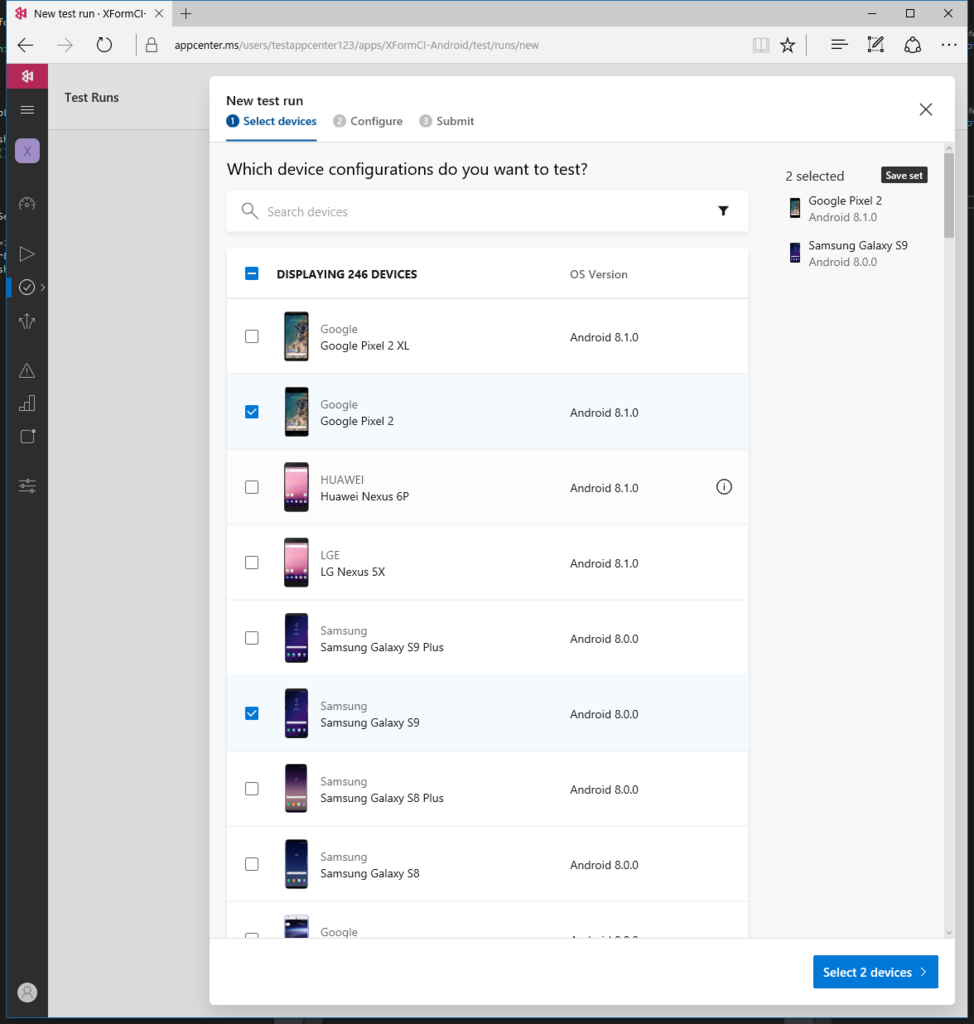Check the LG Nexus 5X checkbox
Viewport: 974px width, 1024px height.
pos(252,562)
